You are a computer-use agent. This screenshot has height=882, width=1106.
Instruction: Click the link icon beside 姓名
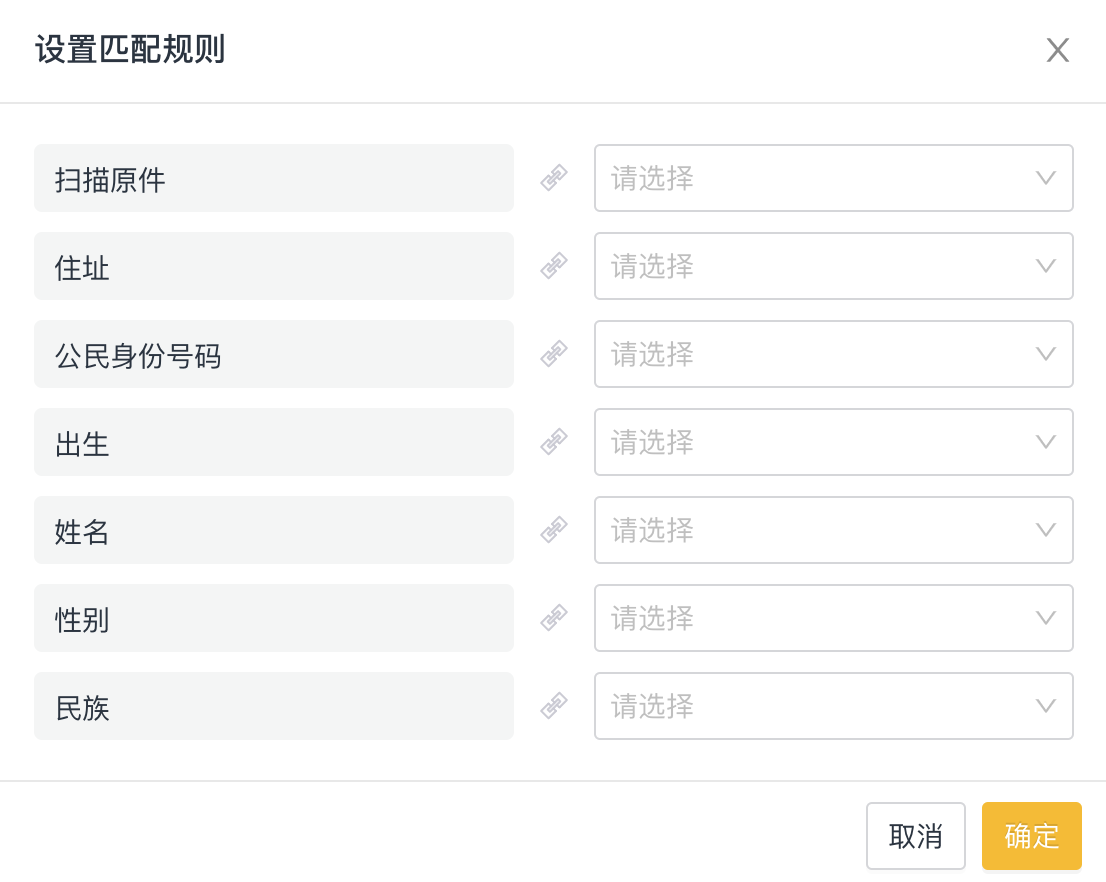[x=554, y=530]
